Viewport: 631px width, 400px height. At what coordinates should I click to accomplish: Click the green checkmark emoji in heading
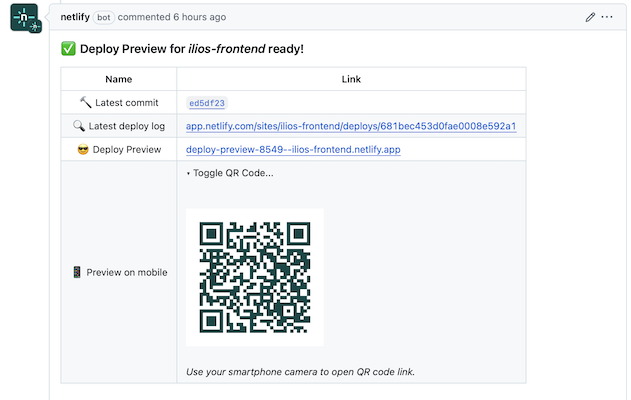point(68,49)
